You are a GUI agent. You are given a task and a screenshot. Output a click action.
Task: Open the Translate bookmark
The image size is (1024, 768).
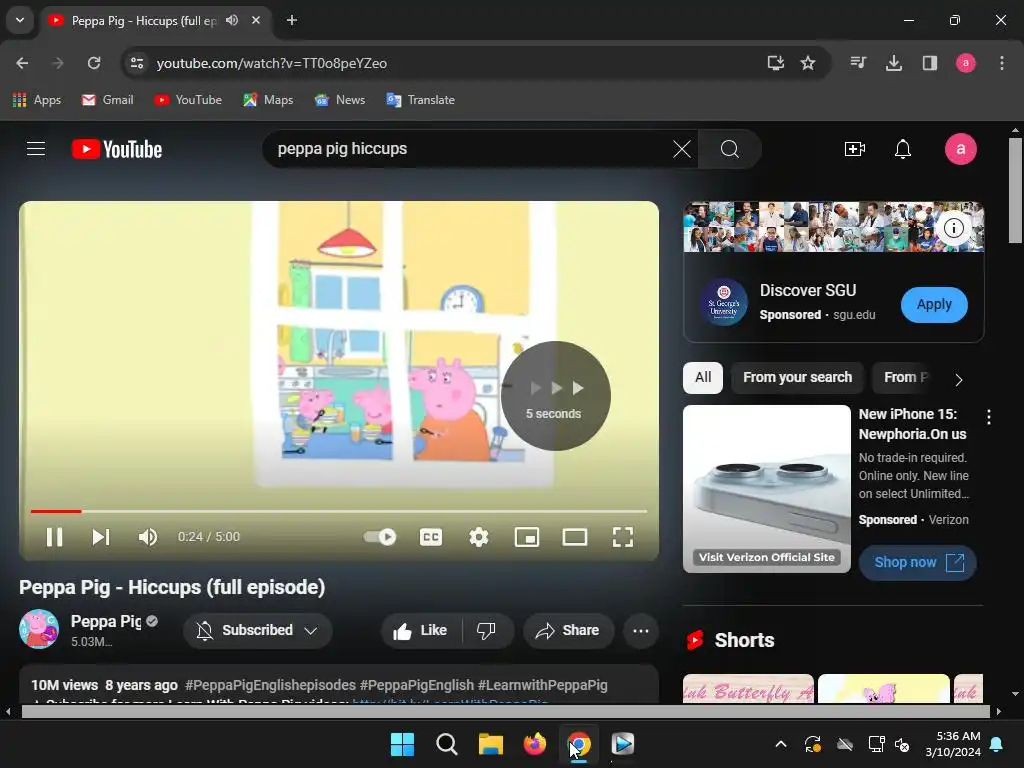tap(421, 100)
